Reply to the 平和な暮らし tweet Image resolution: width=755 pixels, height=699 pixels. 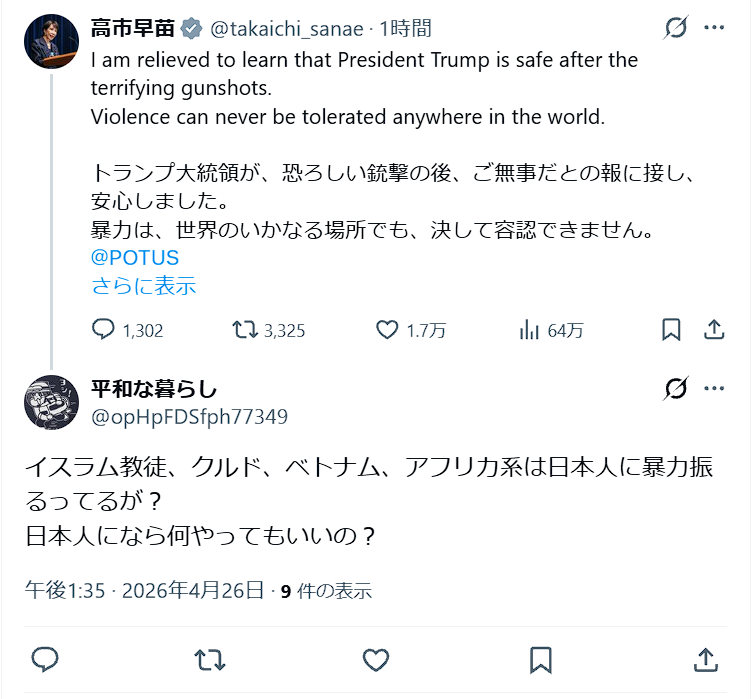pos(45,659)
